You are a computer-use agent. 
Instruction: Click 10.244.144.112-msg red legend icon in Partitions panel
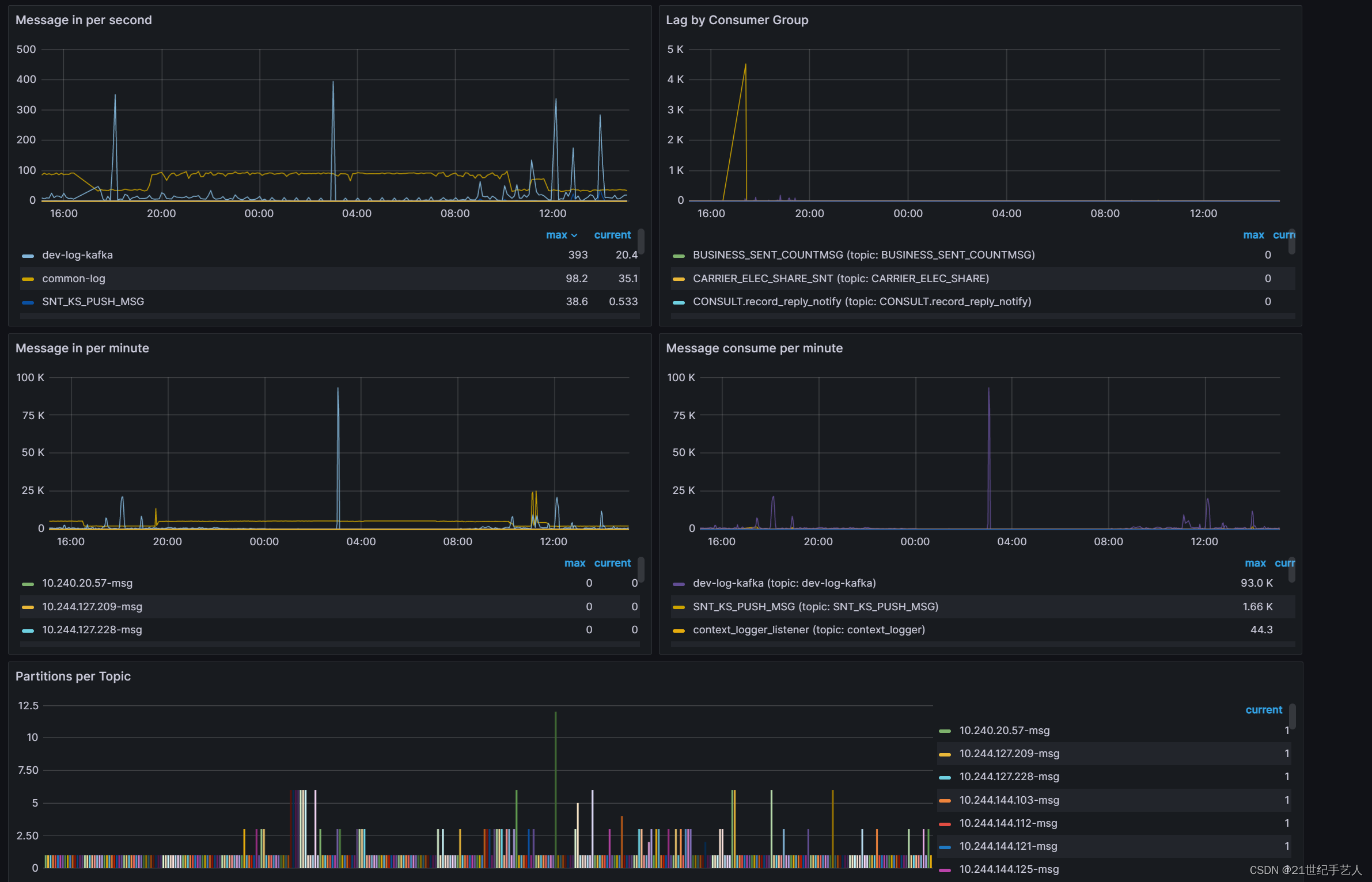945,824
